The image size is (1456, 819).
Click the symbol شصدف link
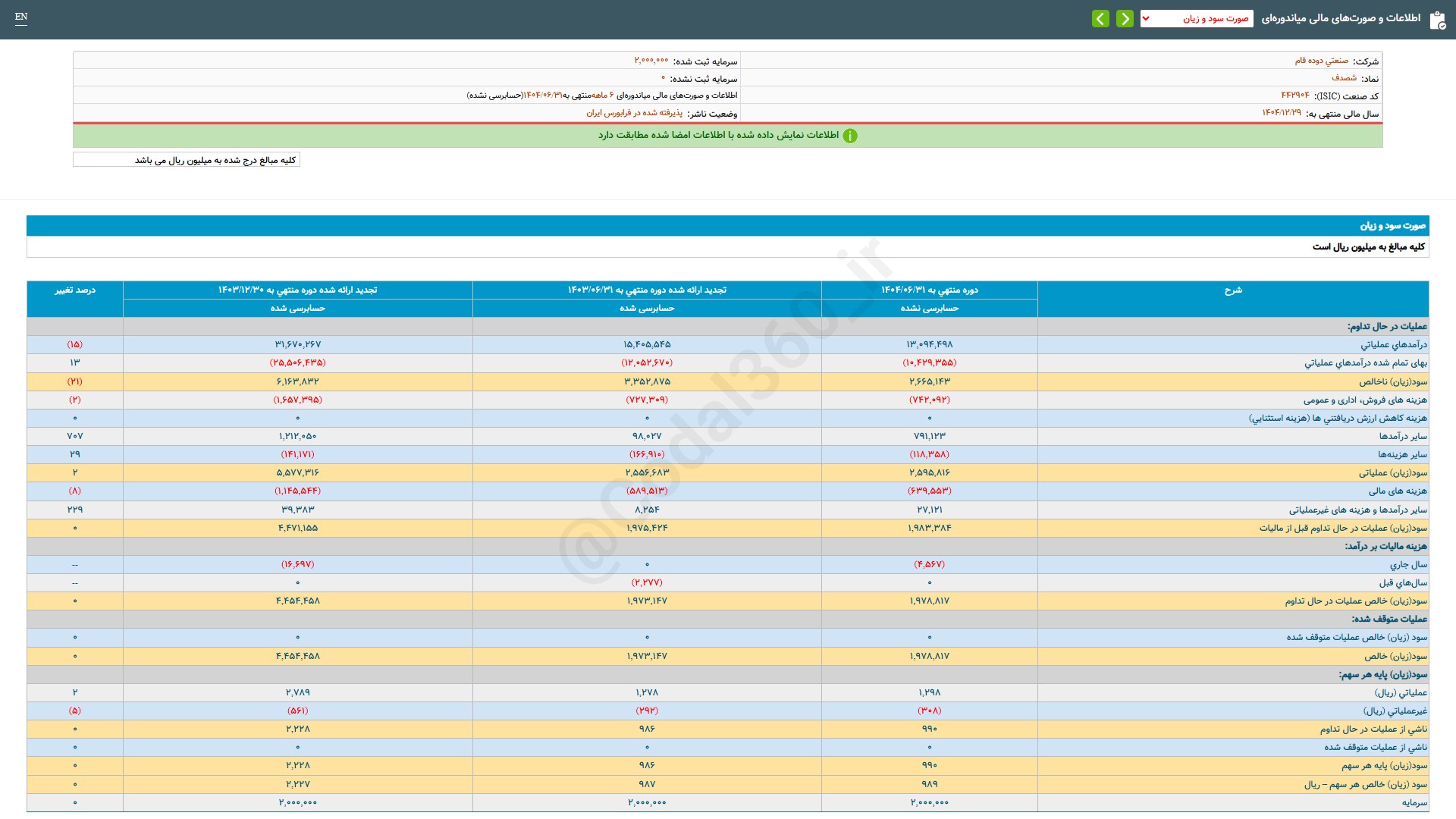(x=1344, y=78)
